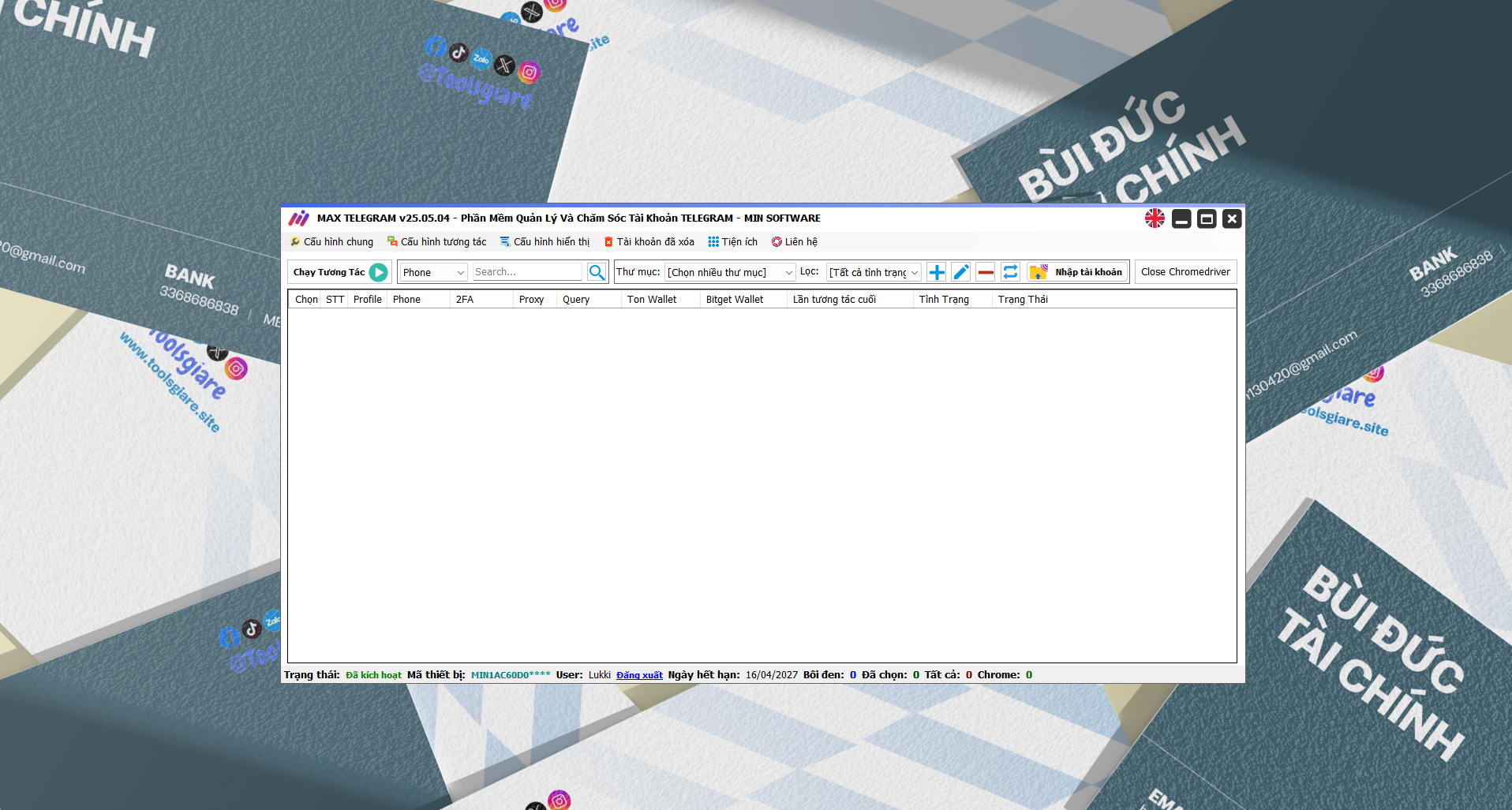Click Close Chromedriver button

1185,272
